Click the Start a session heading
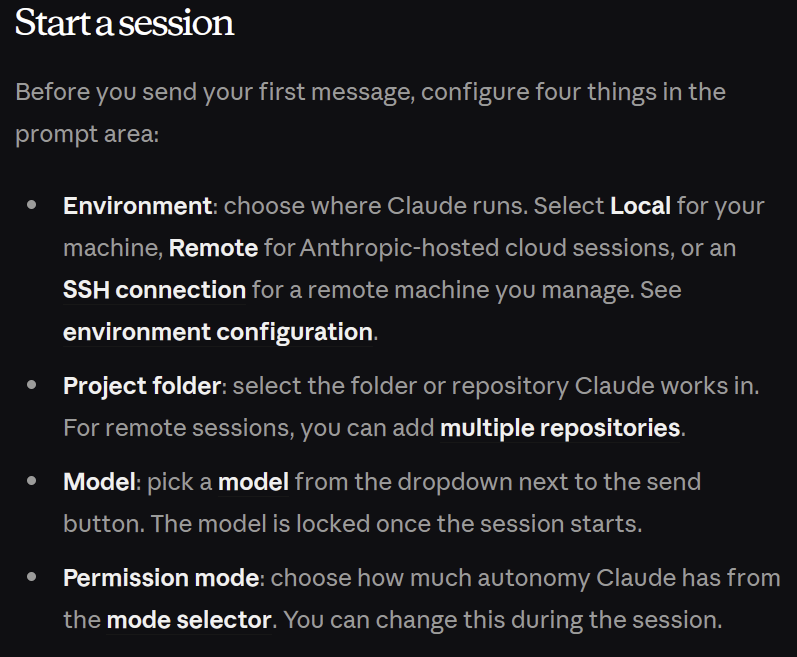This screenshot has height=657, width=797. point(124,24)
